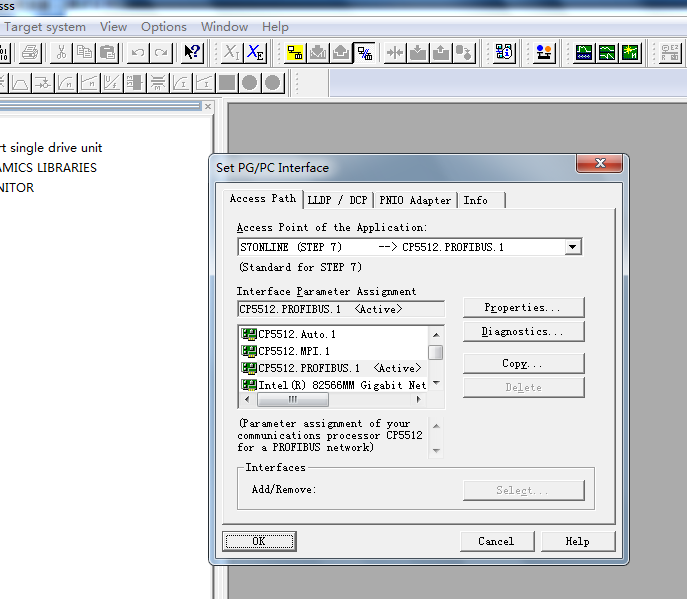Image resolution: width=687 pixels, height=599 pixels.
Task: Click the interface list horizontal scrollbar thumb
Action: (293, 399)
